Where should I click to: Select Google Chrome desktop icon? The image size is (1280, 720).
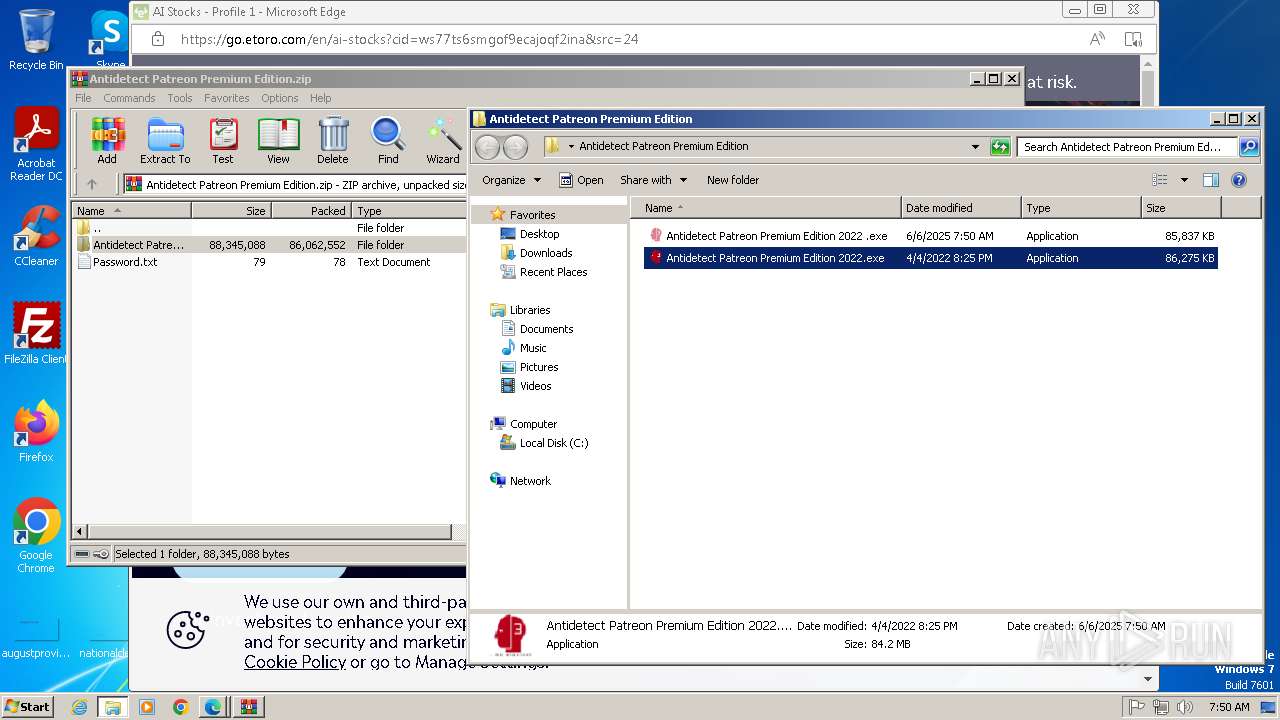36,536
